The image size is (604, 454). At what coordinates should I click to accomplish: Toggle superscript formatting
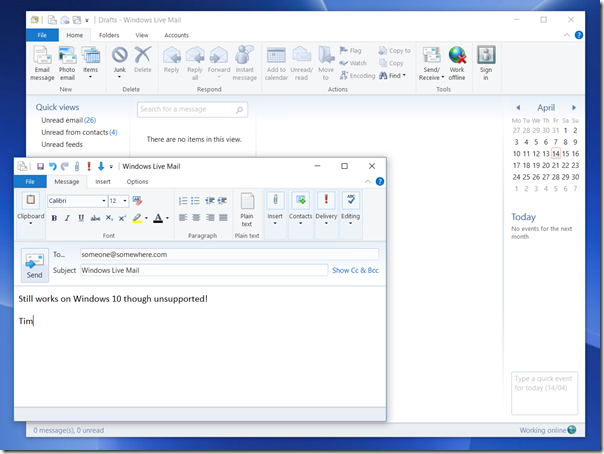[122, 218]
